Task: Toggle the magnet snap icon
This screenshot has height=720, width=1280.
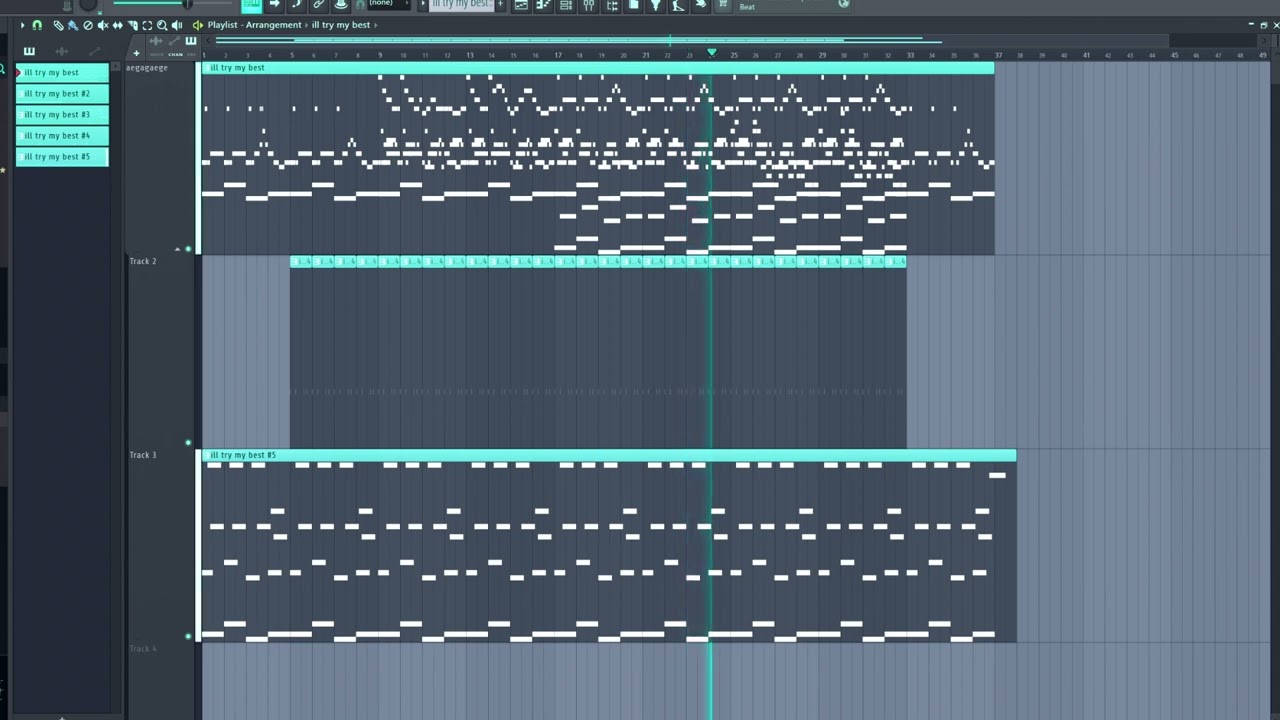Action: 37,25
